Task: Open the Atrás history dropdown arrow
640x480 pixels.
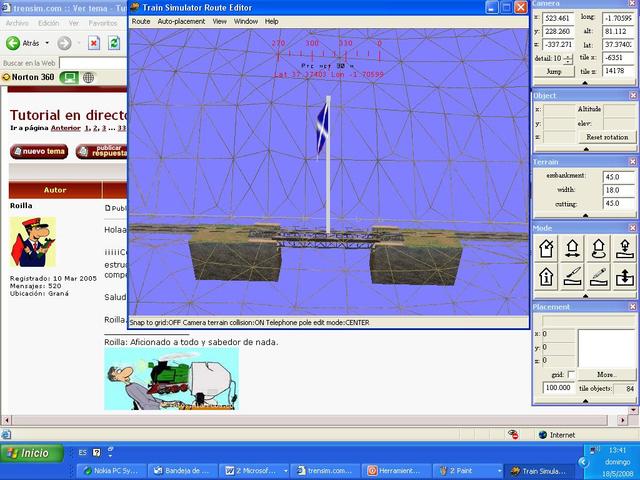Action: [47, 43]
